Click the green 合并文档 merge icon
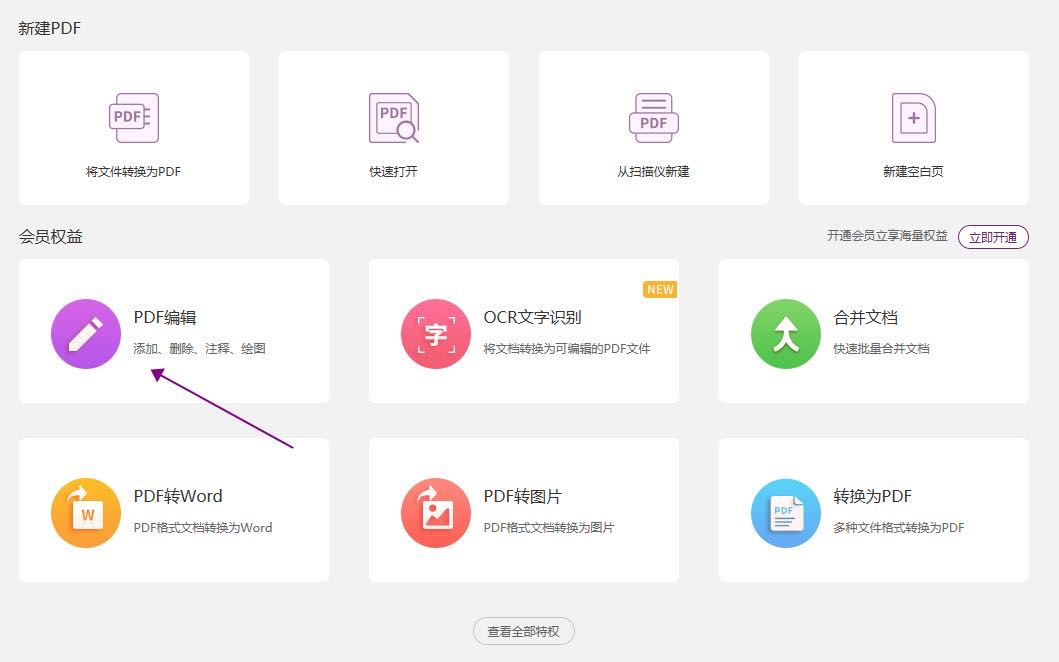 pyautogui.click(x=785, y=334)
